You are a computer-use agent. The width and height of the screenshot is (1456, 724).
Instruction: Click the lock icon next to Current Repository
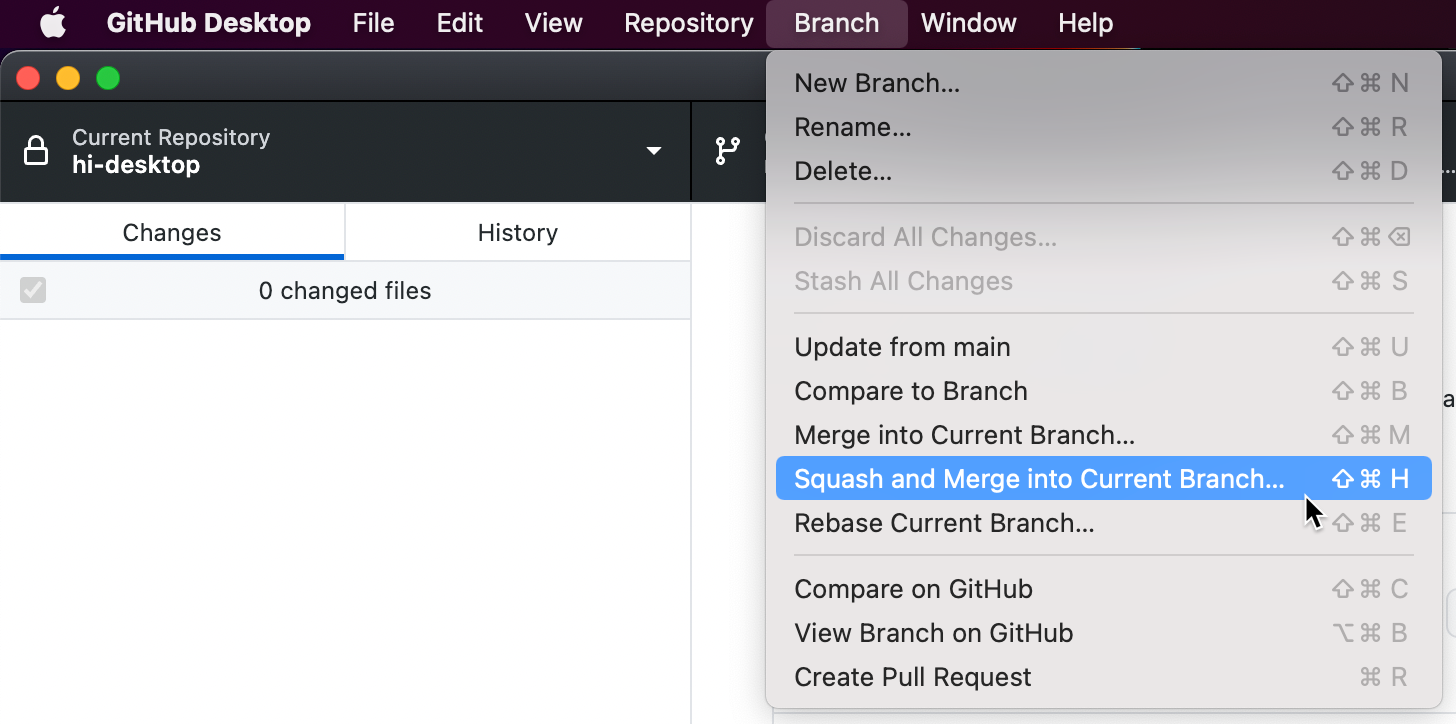click(x=36, y=150)
